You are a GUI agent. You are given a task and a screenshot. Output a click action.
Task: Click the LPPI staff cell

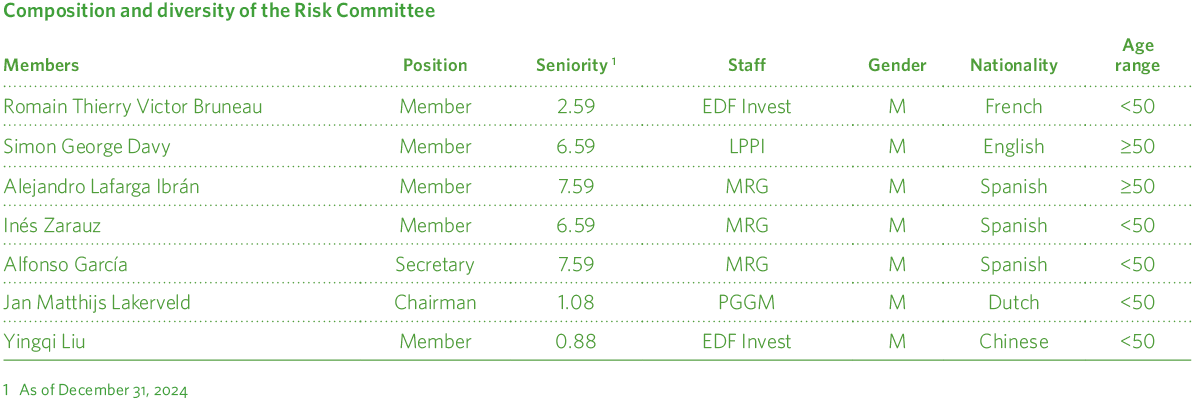click(747, 146)
